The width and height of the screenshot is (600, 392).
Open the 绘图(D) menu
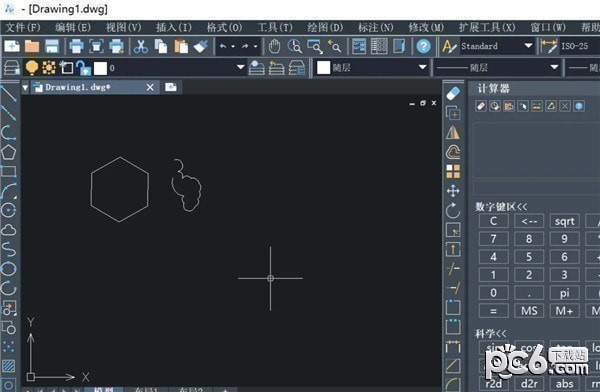pyautogui.click(x=325, y=28)
